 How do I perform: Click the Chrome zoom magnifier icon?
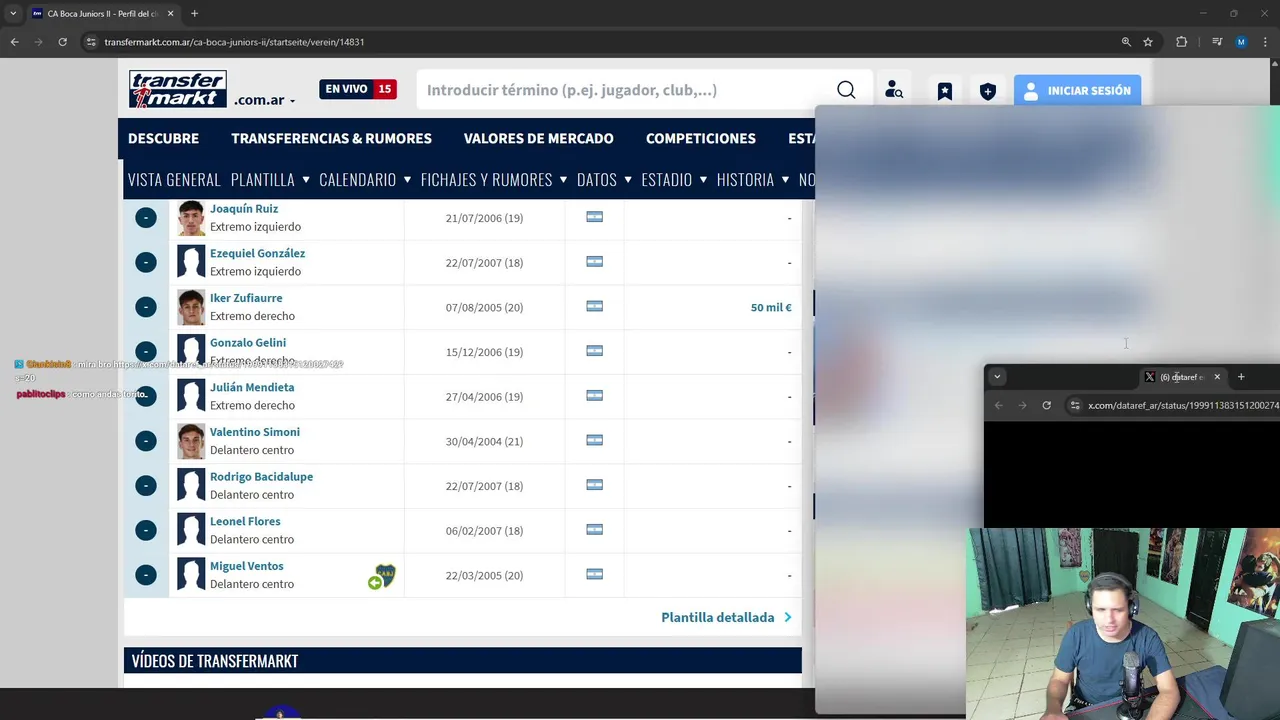[x=1126, y=42]
